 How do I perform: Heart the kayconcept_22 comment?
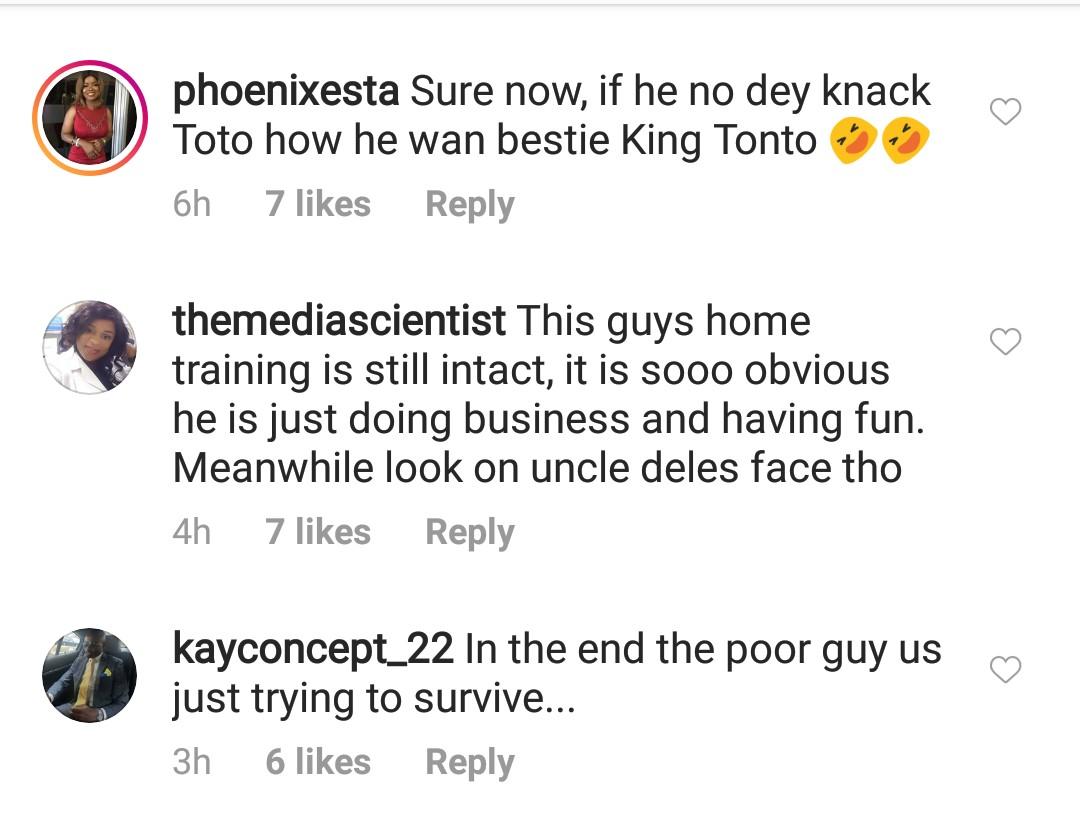pos(1005,669)
